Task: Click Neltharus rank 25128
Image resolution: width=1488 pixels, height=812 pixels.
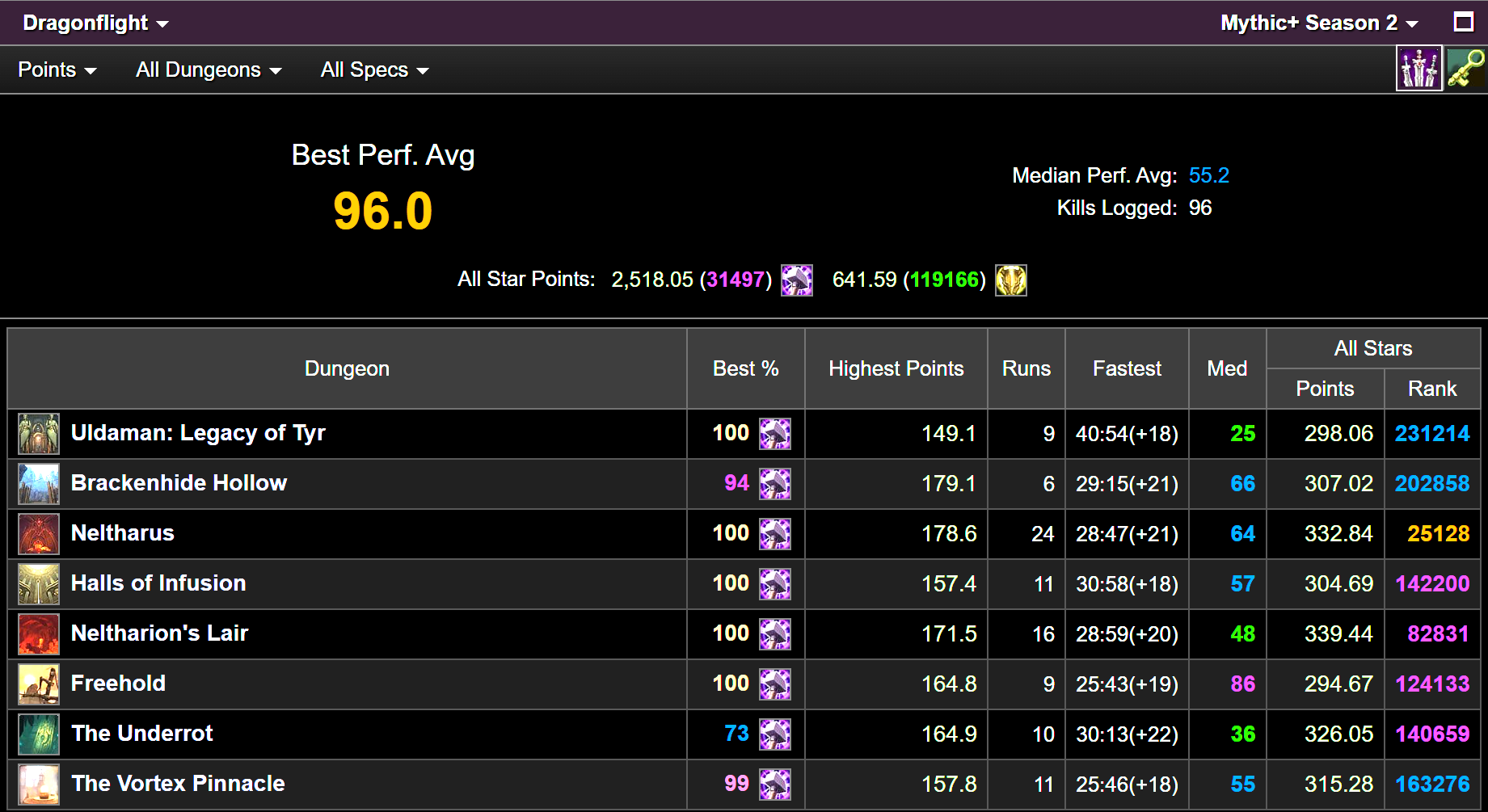Action: (1438, 534)
